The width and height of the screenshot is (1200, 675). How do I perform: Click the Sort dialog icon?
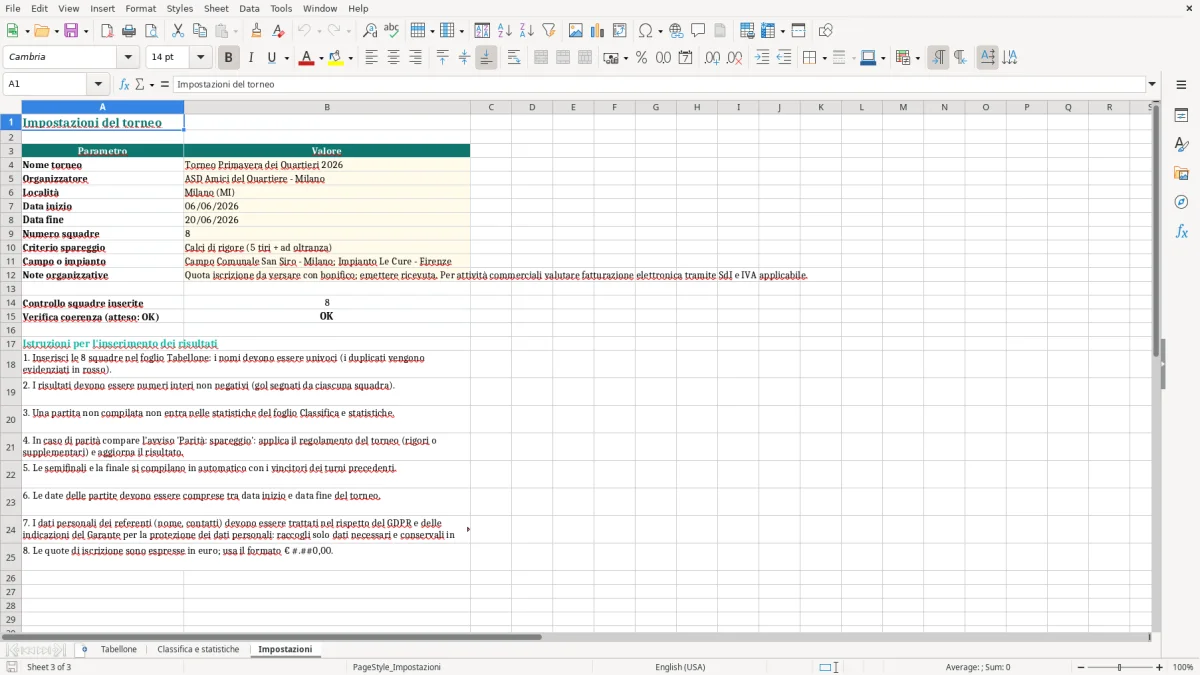(482, 31)
